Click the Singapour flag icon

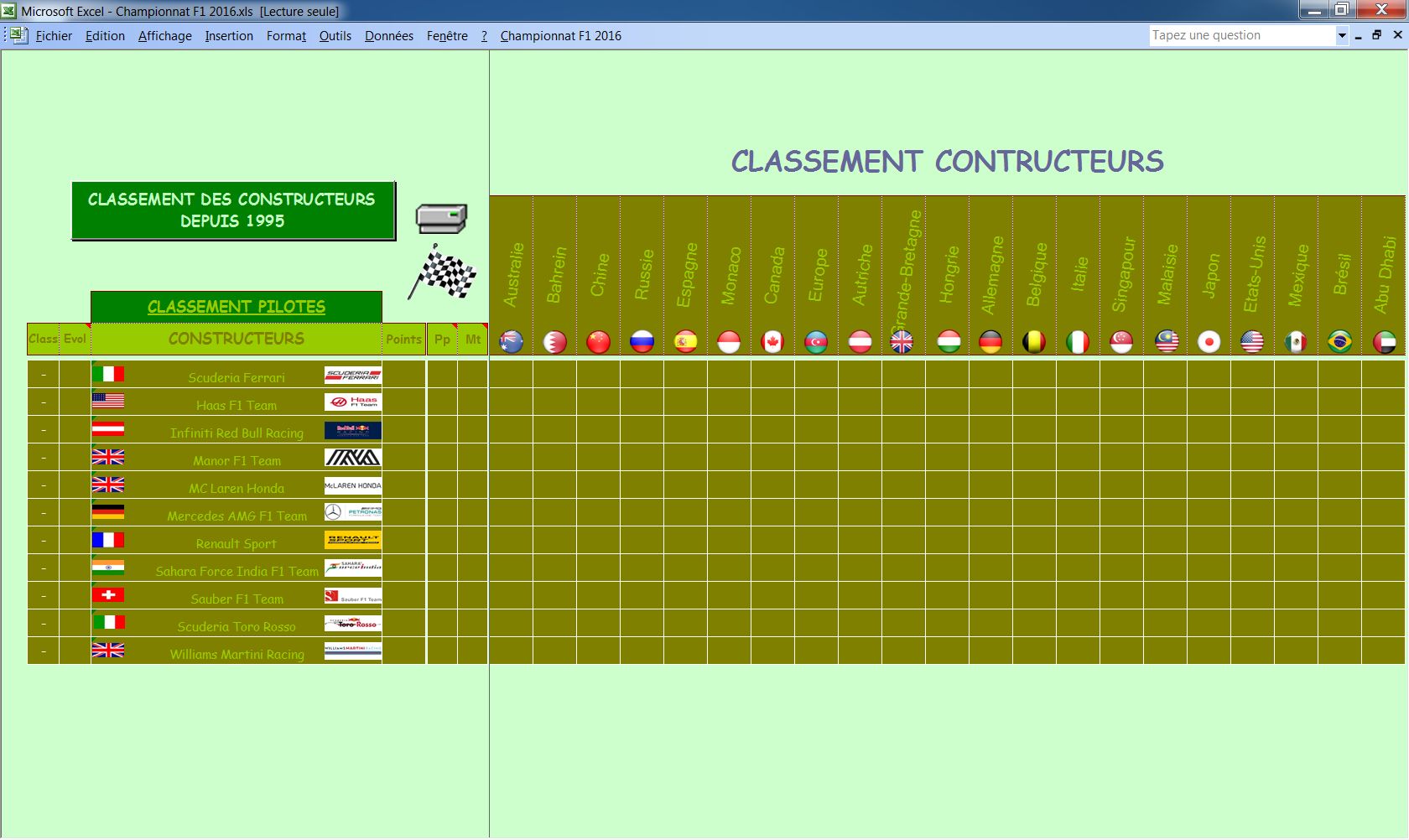click(x=1121, y=342)
